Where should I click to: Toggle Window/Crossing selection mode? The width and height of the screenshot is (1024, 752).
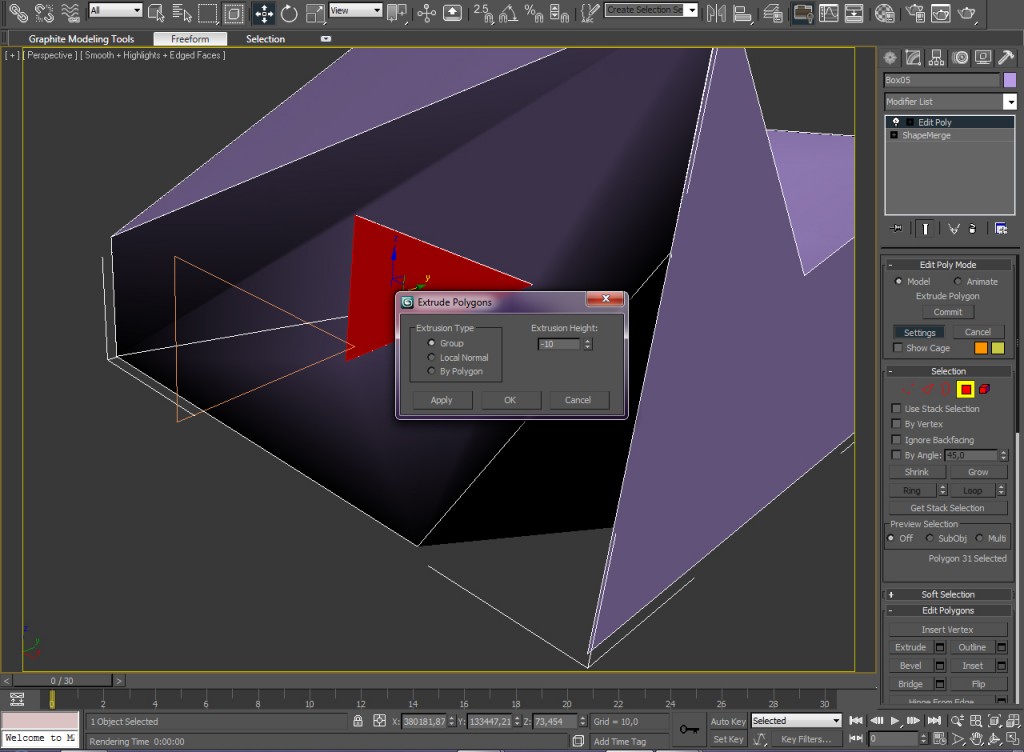(234, 12)
